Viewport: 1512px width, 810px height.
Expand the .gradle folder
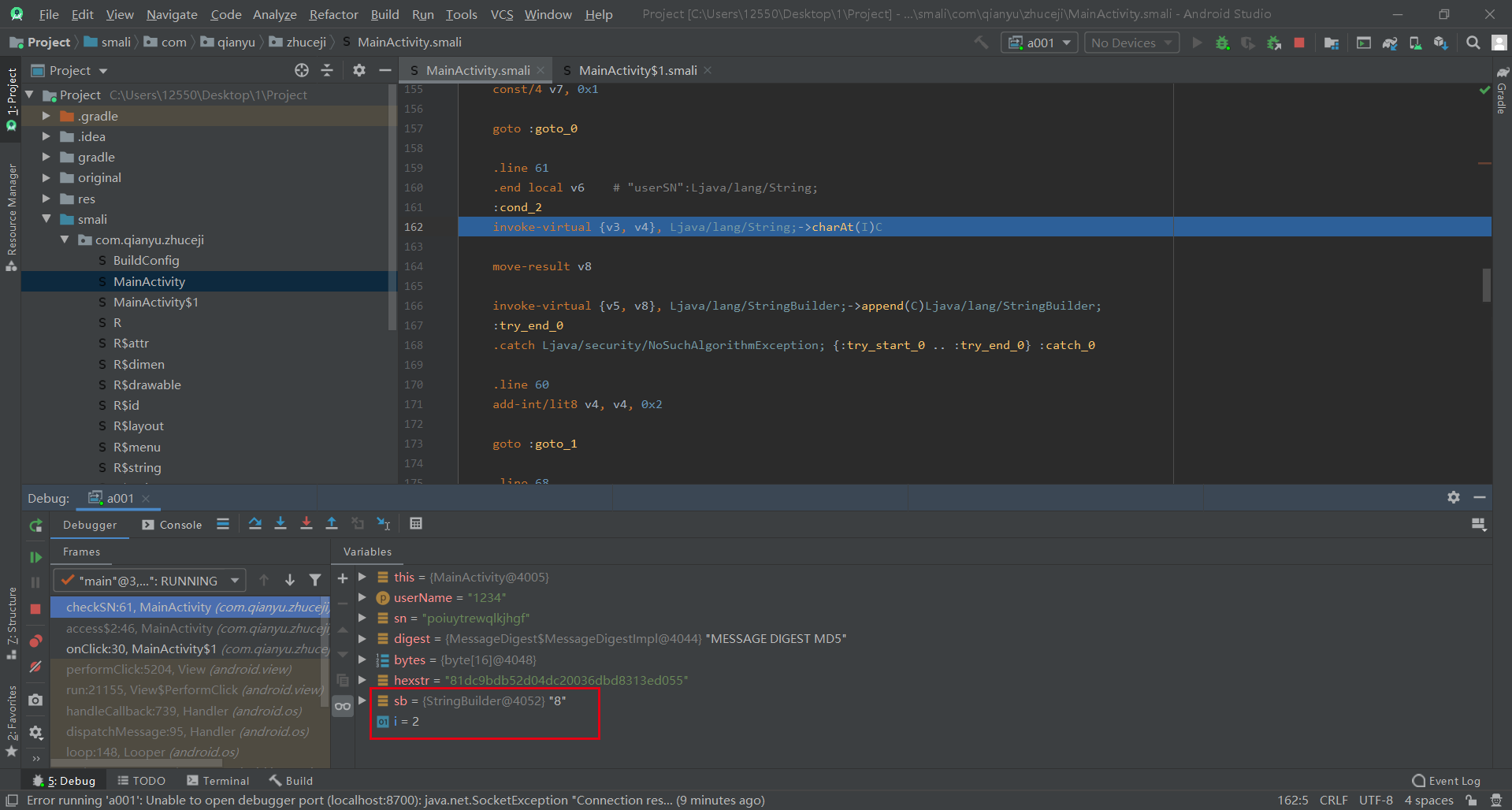pyautogui.click(x=46, y=116)
